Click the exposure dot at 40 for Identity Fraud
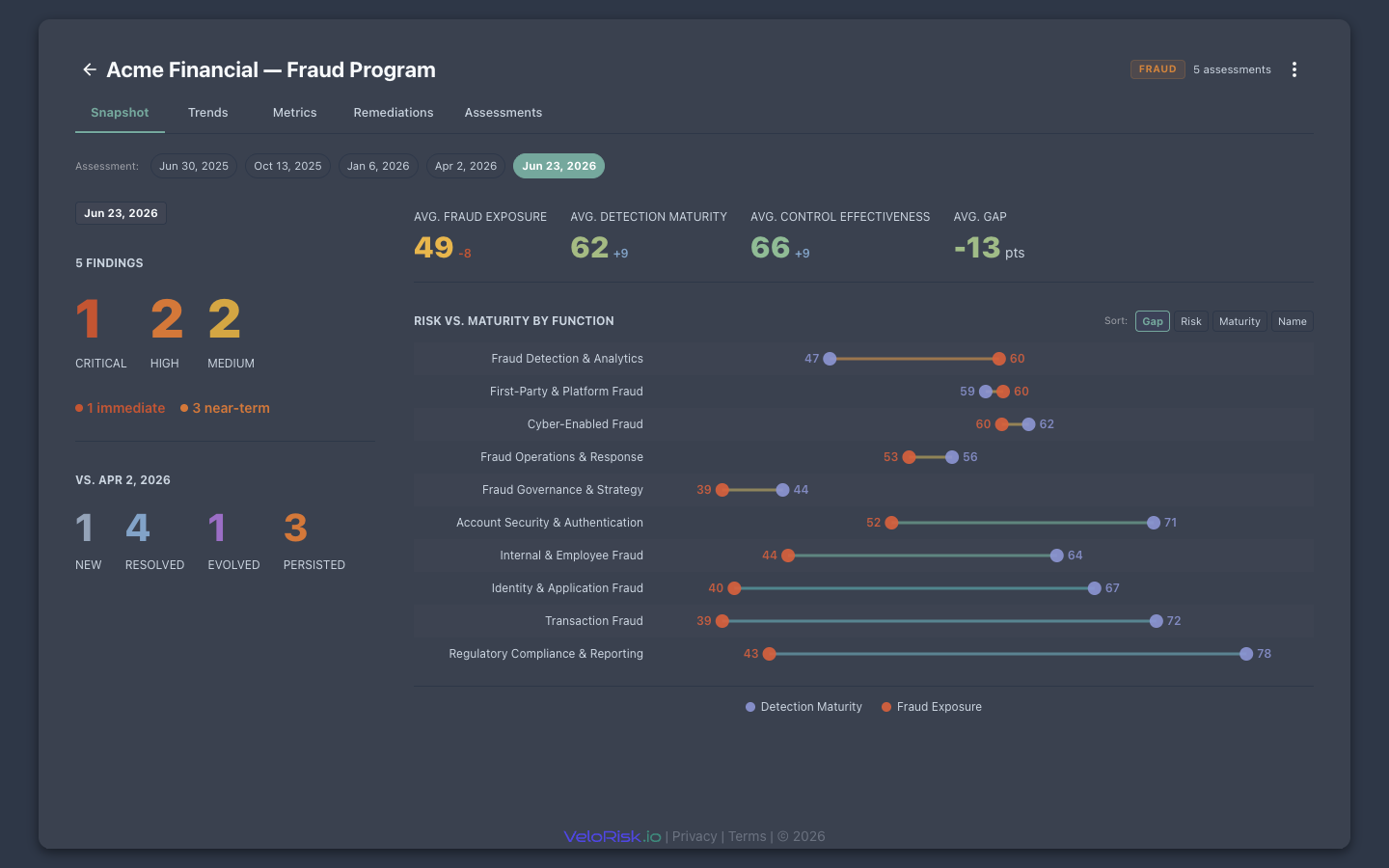Screen dimensions: 1389x868 click(x=734, y=588)
